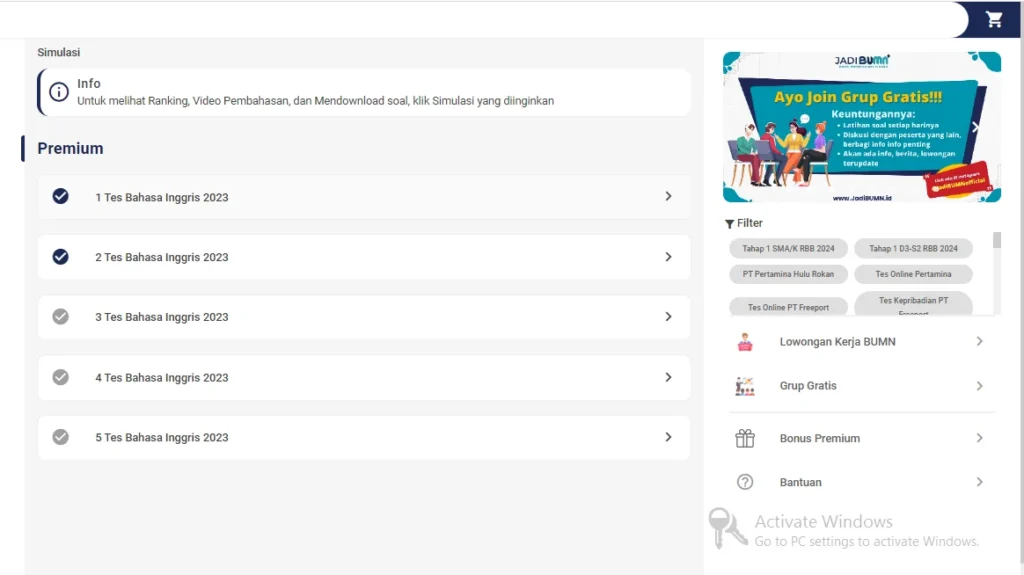This screenshot has height=575, width=1024.
Task: Open Grup Gratis chevron arrow
Action: [x=980, y=386]
